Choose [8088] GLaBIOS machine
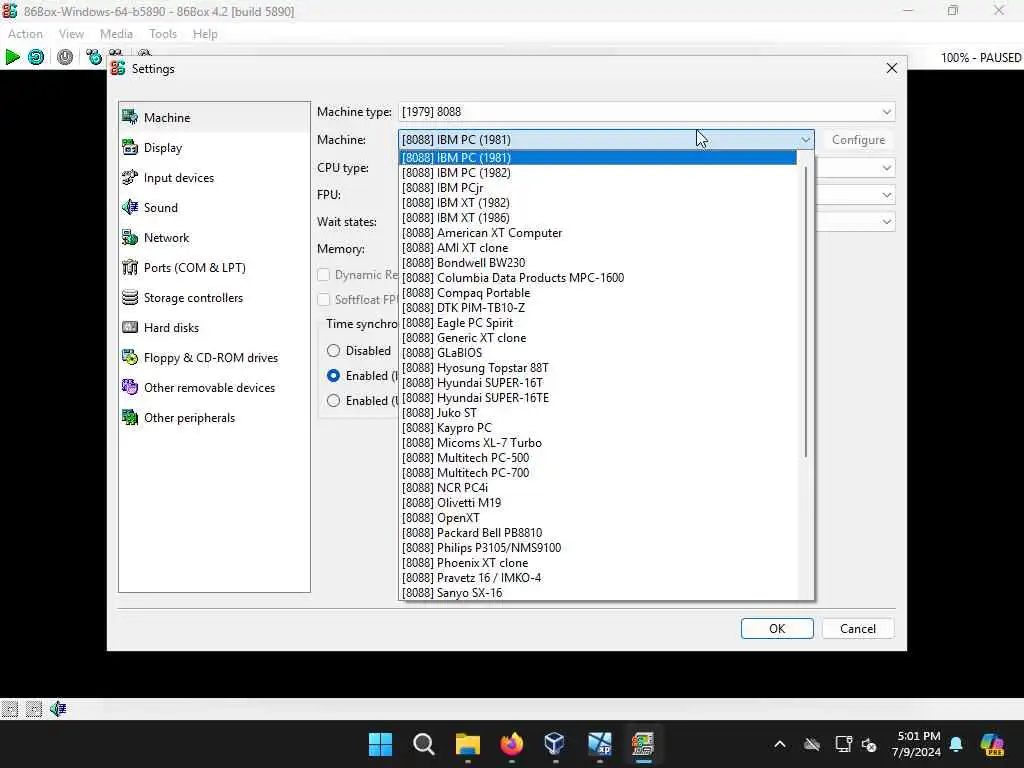Viewport: 1024px width, 768px height. click(598, 353)
